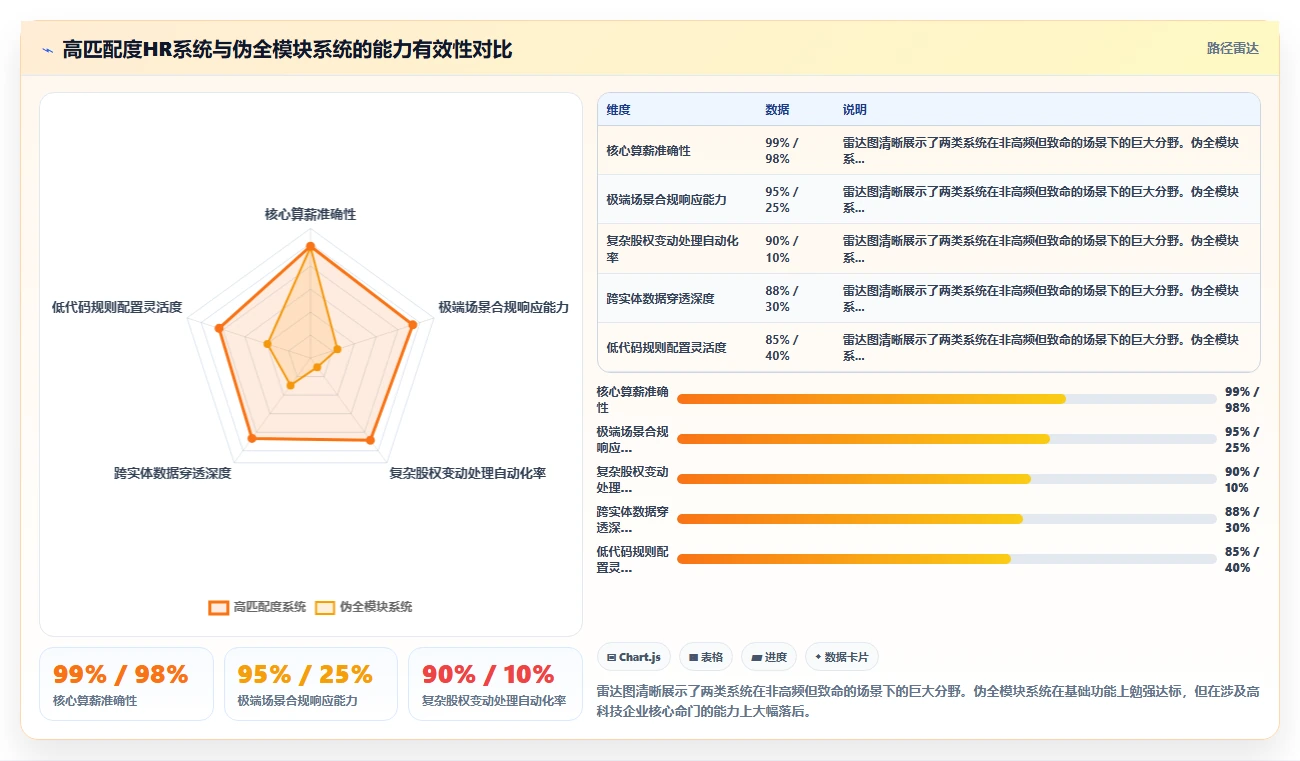Click the 极端场景合规响应 progress bar

tap(946, 439)
